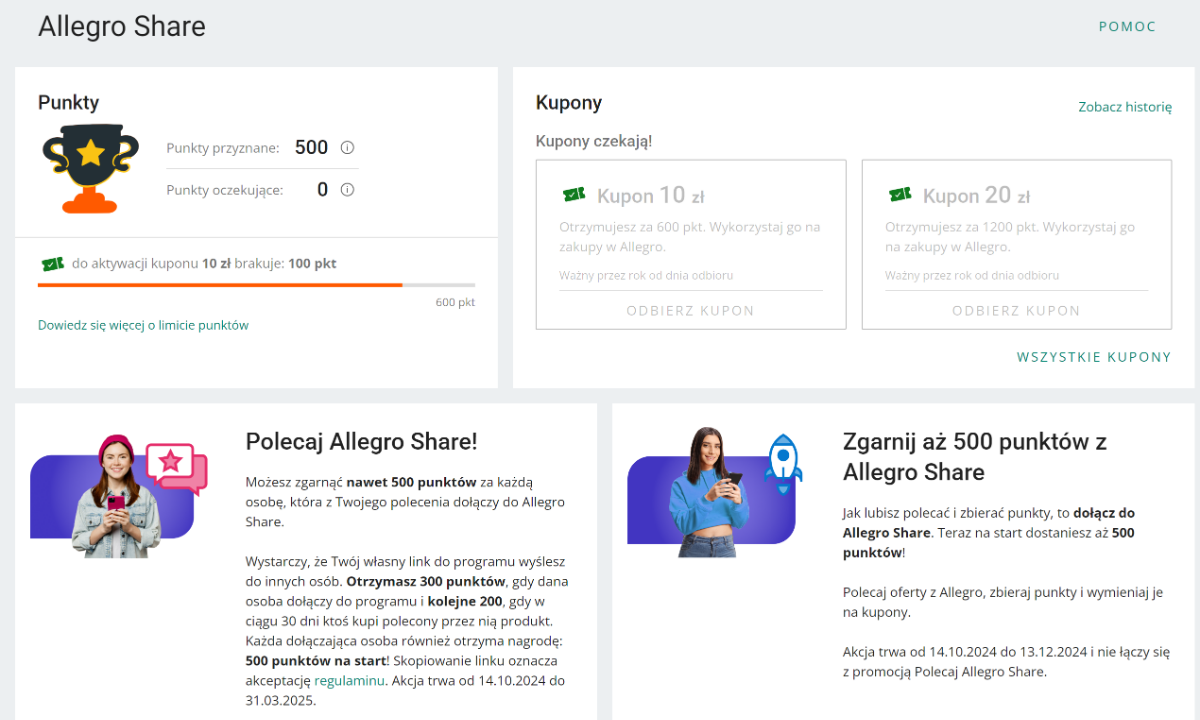1200x720 pixels.
Task: Click green coupon icon beside activation text
Action: point(53,264)
